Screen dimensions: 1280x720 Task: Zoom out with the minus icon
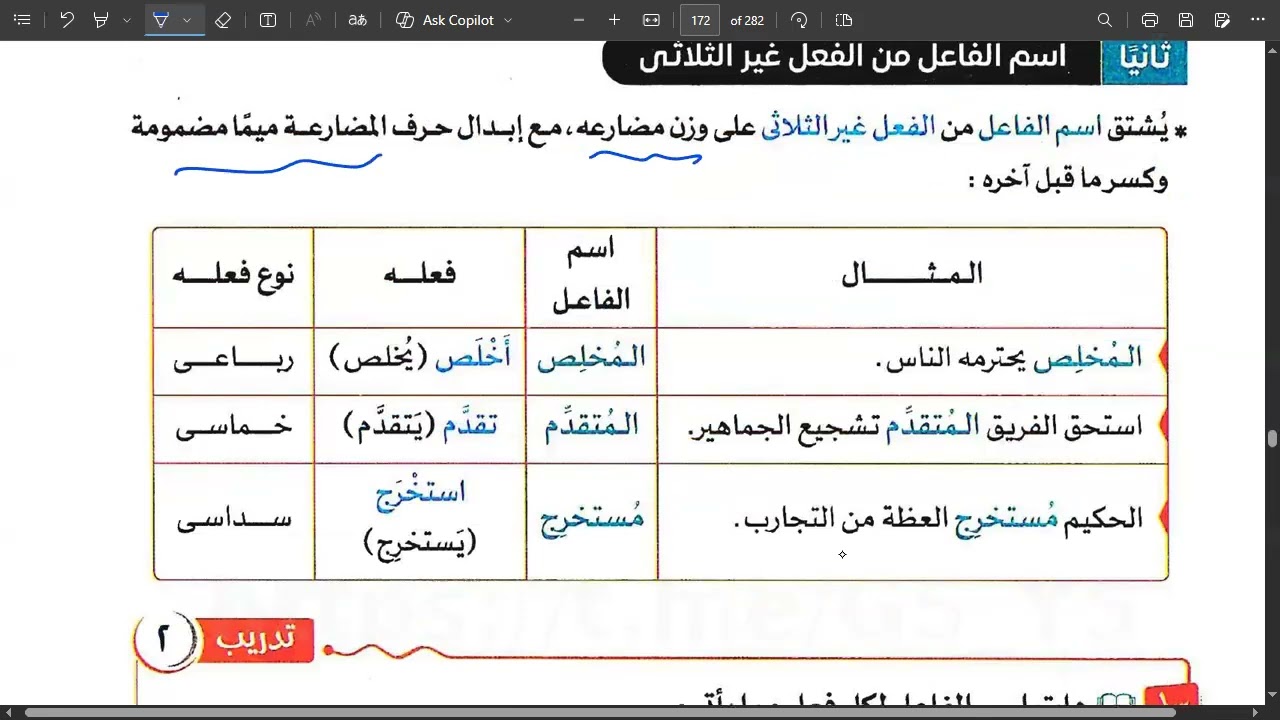(x=580, y=20)
